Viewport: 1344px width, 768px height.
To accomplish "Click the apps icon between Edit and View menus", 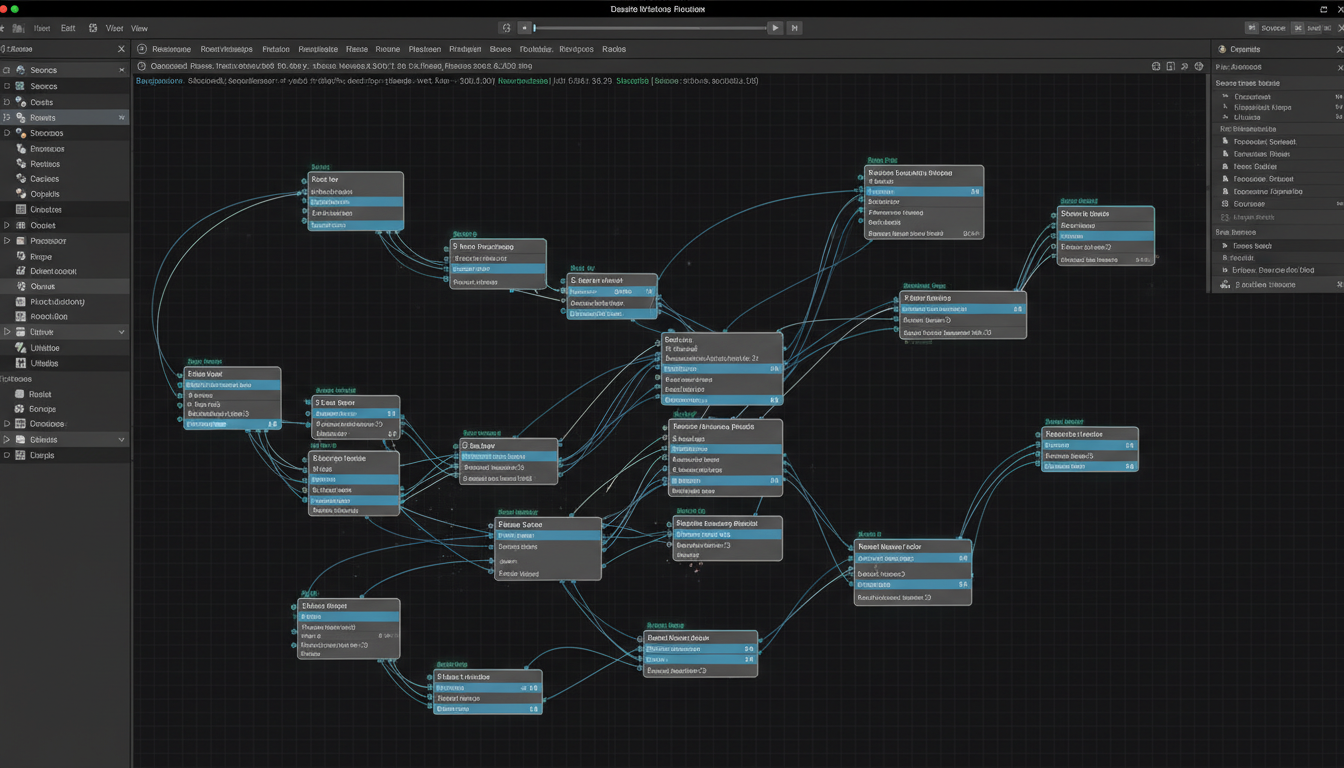I will click(x=94, y=28).
